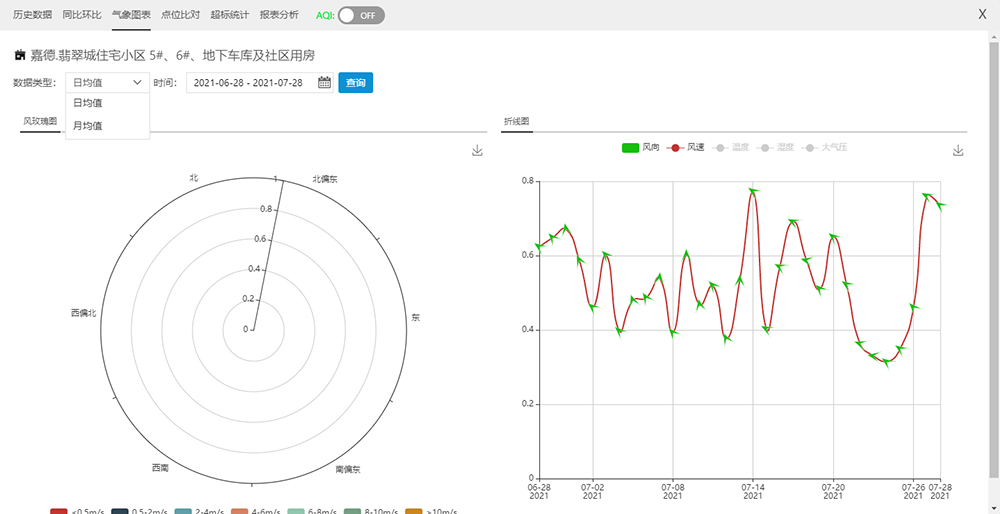The image size is (1000, 514).
Task: Download the wind rose chart image
Action: [x=477, y=151]
